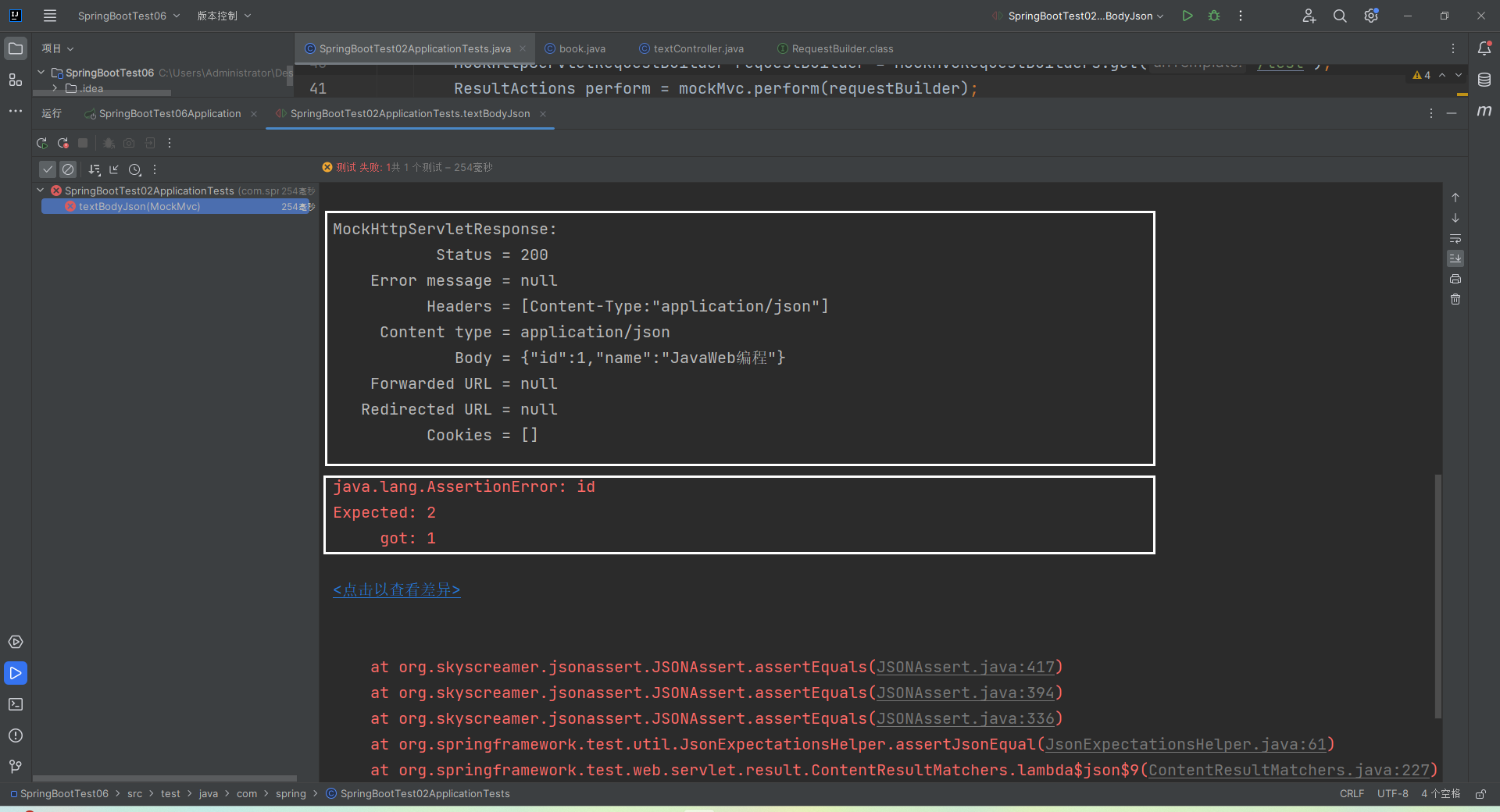The width and height of the screenshot is (1500, 812).
Task: Show more tool windows ellipsis
Action: coord(16,111)
